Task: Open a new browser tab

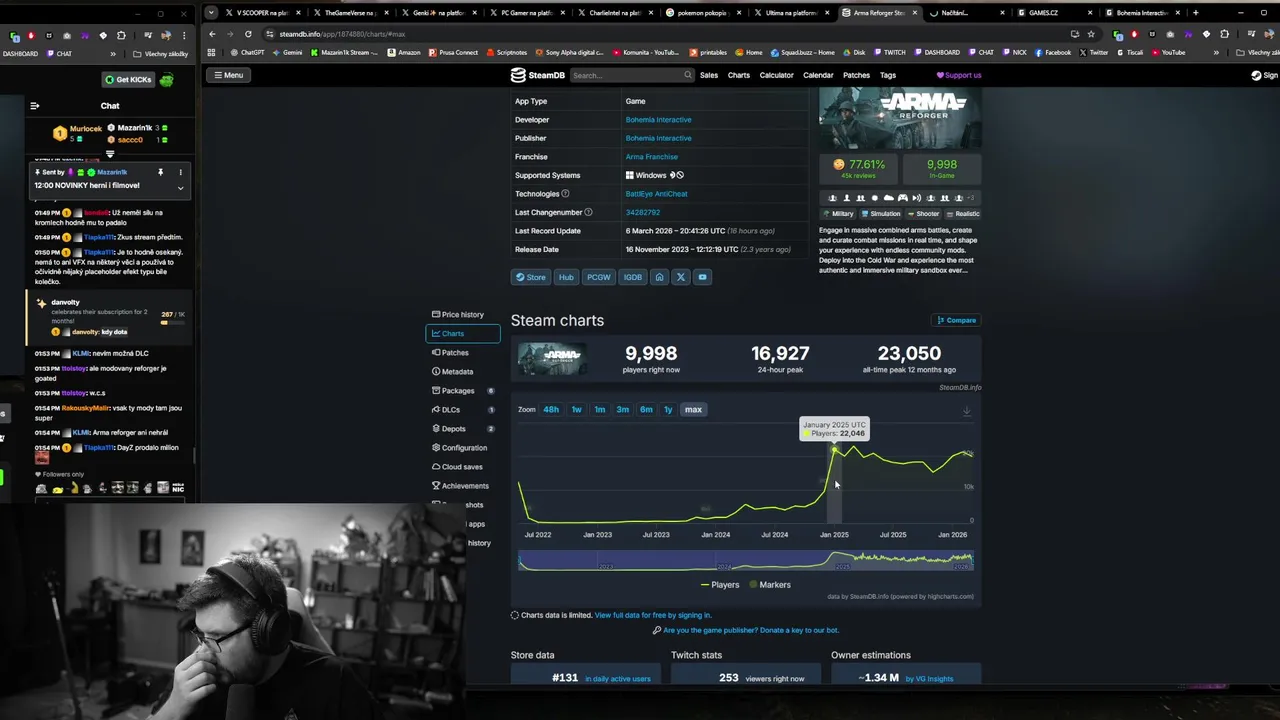Action: pyautogui.click(x=1195, y=13)
